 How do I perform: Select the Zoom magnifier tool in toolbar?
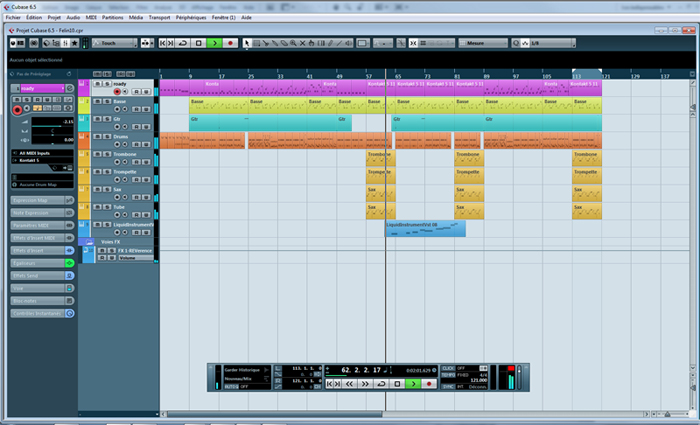pyautogui.click(x=295, y=43)
